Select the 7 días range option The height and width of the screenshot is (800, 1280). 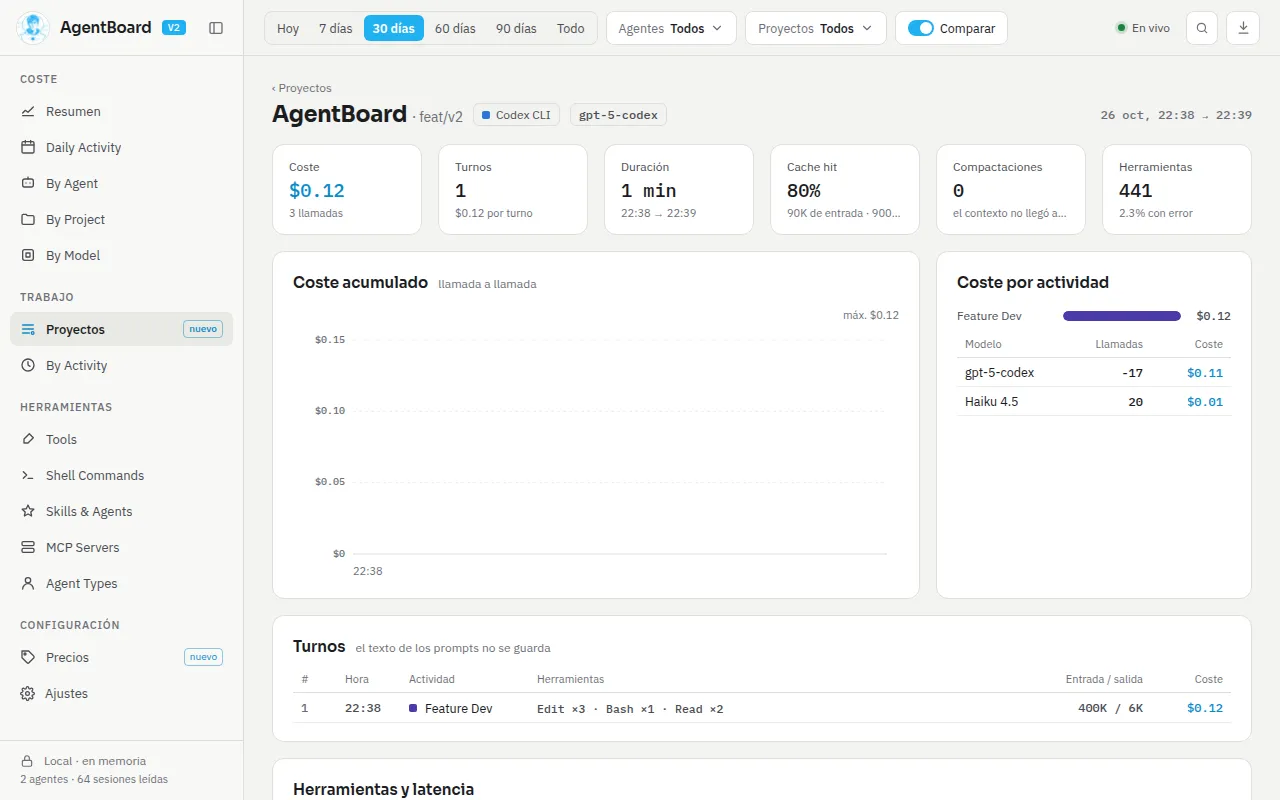click(x=335, y=28)
